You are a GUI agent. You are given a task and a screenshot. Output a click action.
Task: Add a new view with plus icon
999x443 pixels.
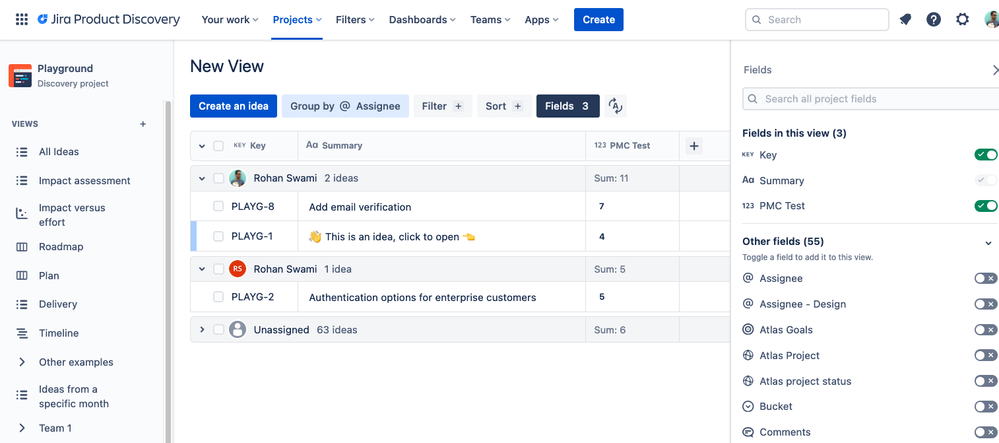coord(143,124)
